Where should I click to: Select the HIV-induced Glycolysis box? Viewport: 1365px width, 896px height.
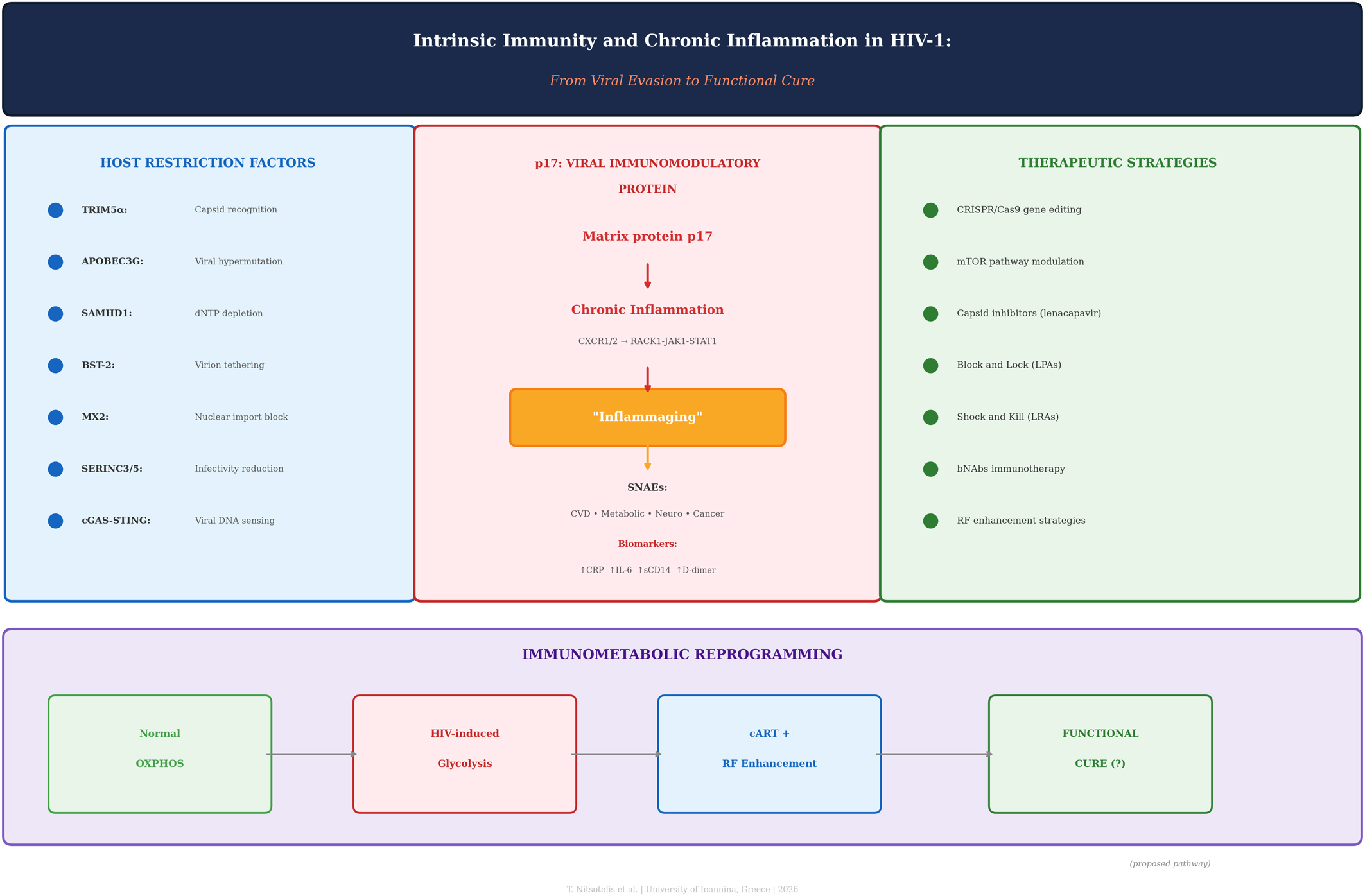coord(464,754)
